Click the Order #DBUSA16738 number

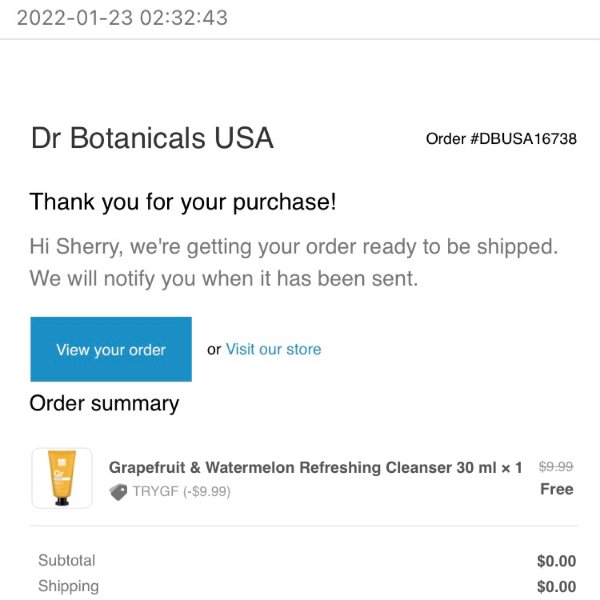pyautogui.click(x=501, y=139)
